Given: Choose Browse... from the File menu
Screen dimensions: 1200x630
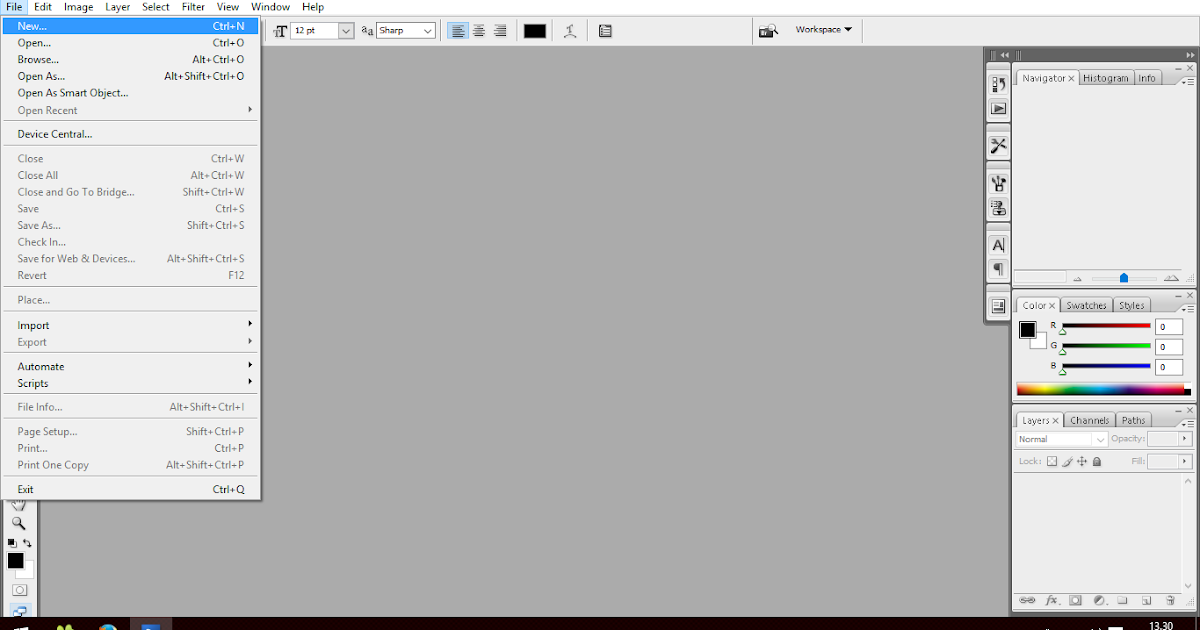Looking at the screenshot, I should click(x=130, y=59).
